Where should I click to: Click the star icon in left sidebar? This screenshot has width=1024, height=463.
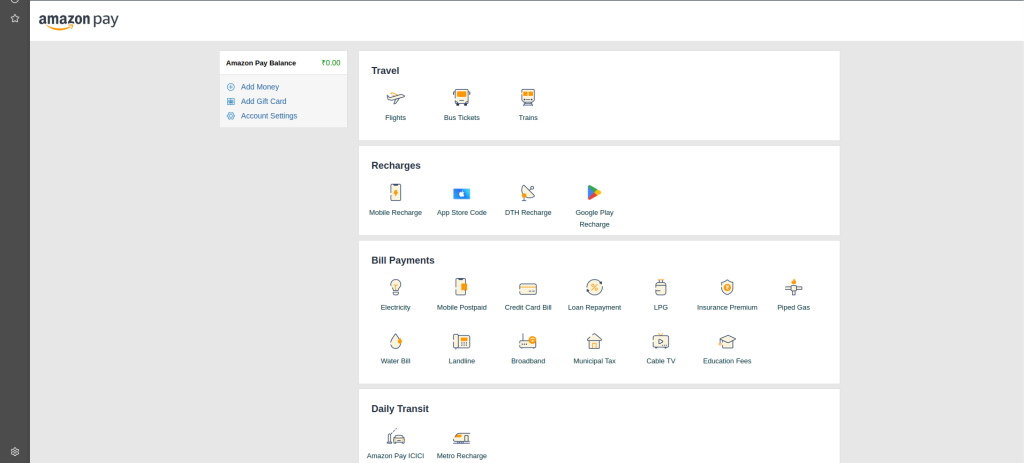15,18
